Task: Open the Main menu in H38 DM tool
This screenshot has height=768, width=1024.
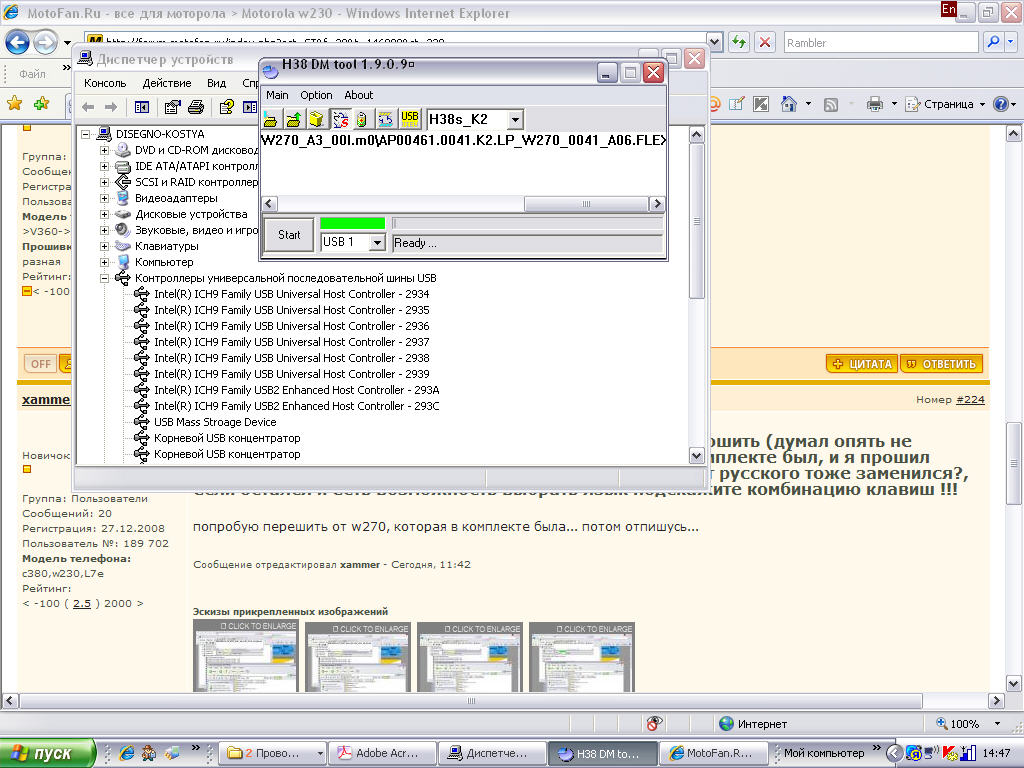Action: [x=277, y=95]
